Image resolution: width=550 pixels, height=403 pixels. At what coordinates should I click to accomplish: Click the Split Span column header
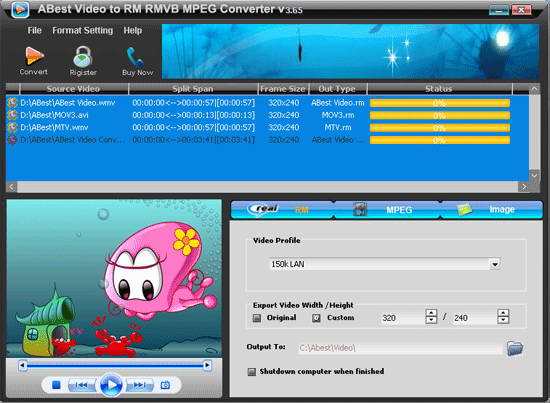(x=193, y=89)
